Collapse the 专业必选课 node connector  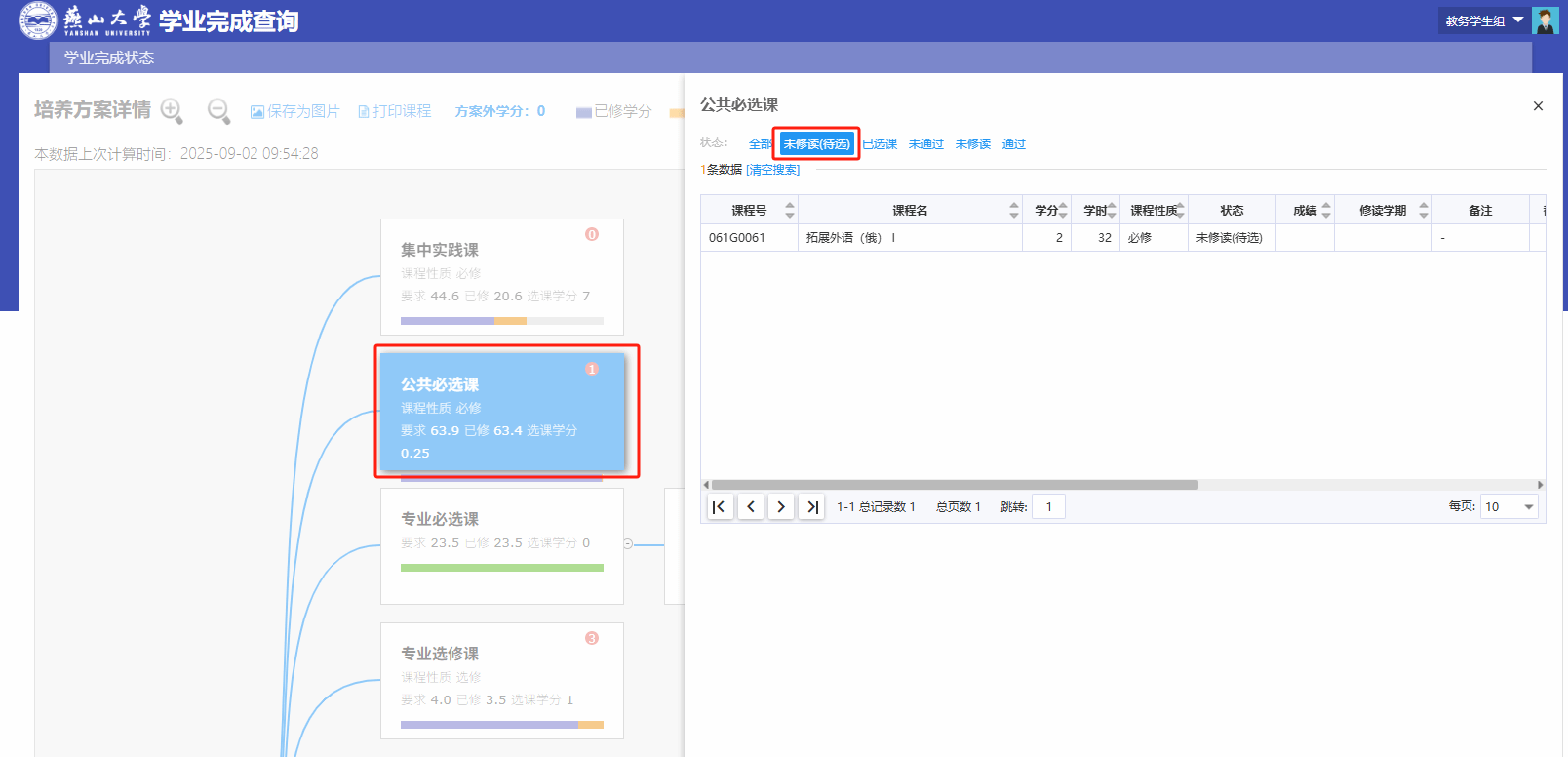point(628,544)
